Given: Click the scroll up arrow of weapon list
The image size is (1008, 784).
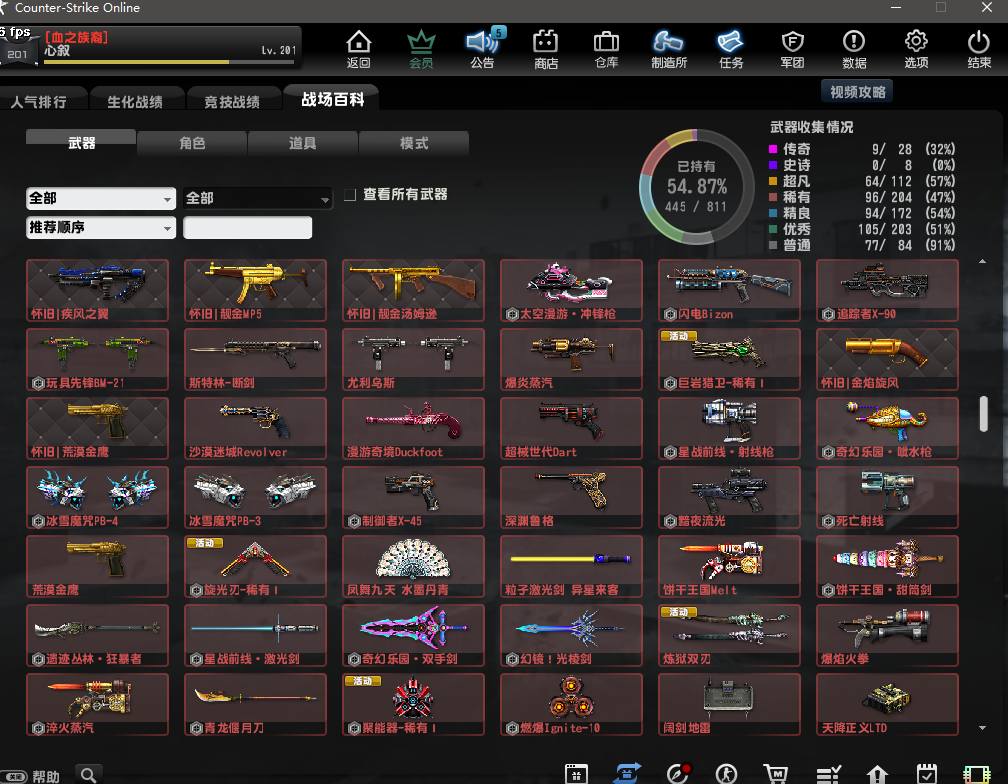Looking at the screenshot, I should click(982, 262).
